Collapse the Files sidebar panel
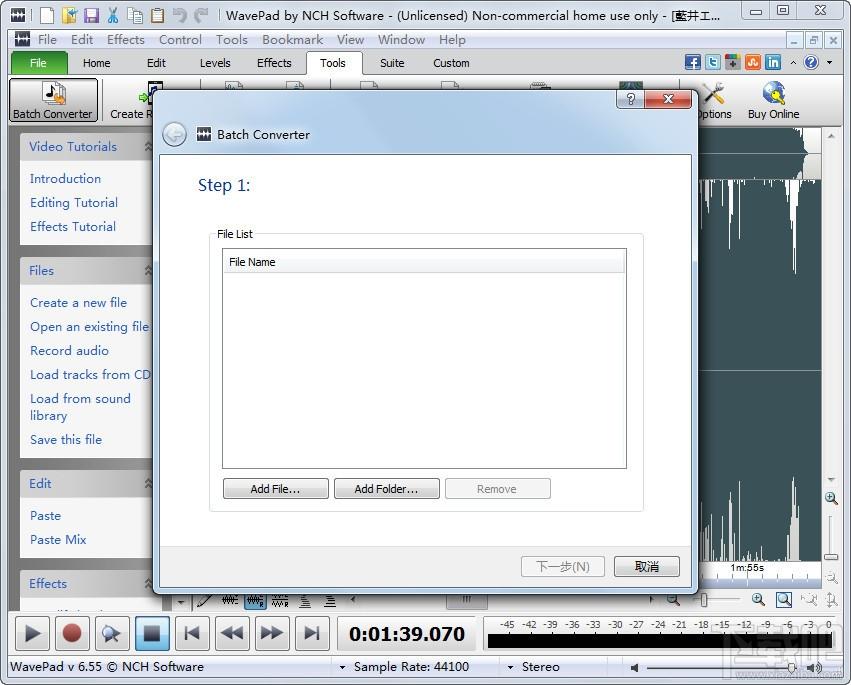Image resolution: width=851 pixels, height=685 pixels. pos(148,270)
